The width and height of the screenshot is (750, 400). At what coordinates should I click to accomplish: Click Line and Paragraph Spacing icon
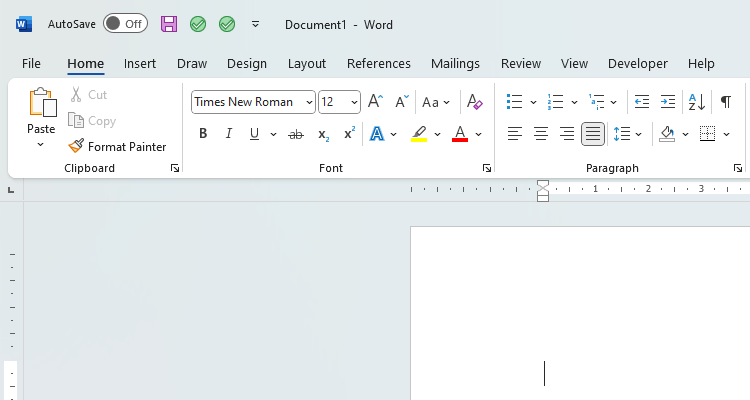click(622, 134)
